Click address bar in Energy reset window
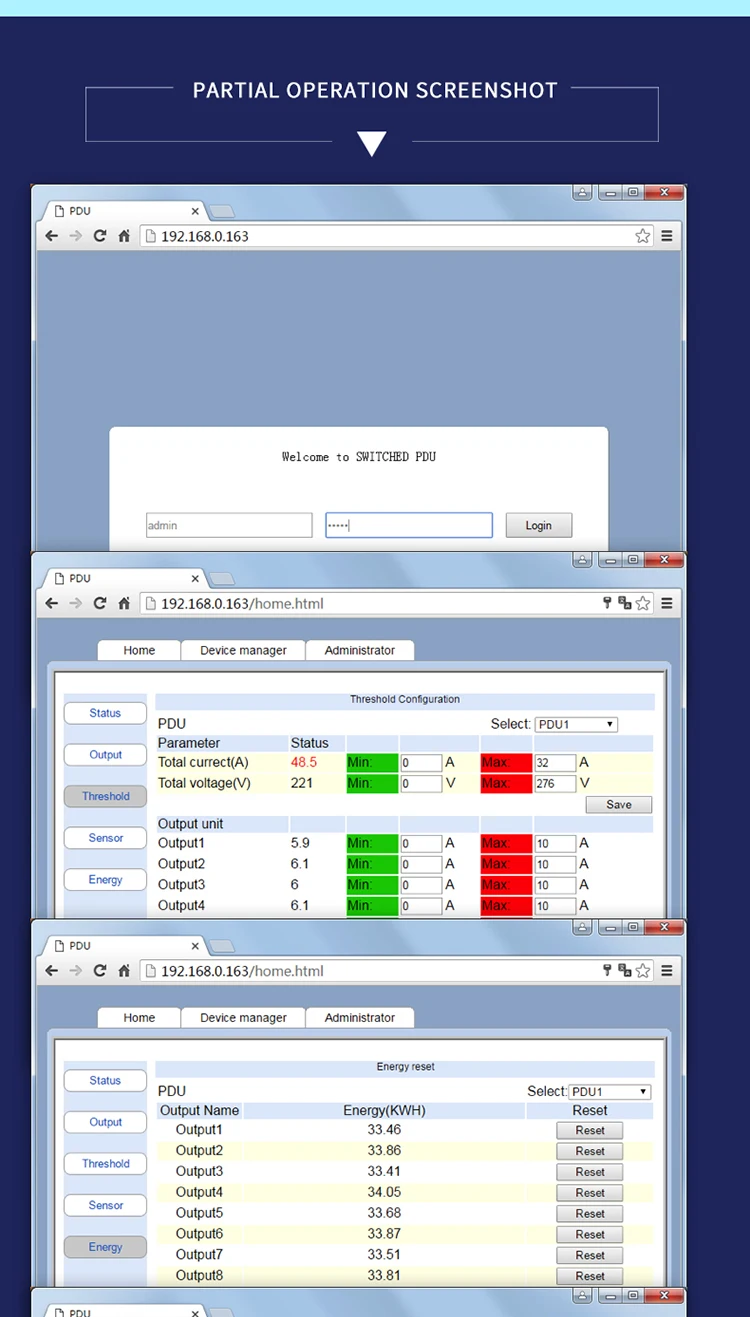Viewport: 750px width, 1317px height. click(397, 971)
